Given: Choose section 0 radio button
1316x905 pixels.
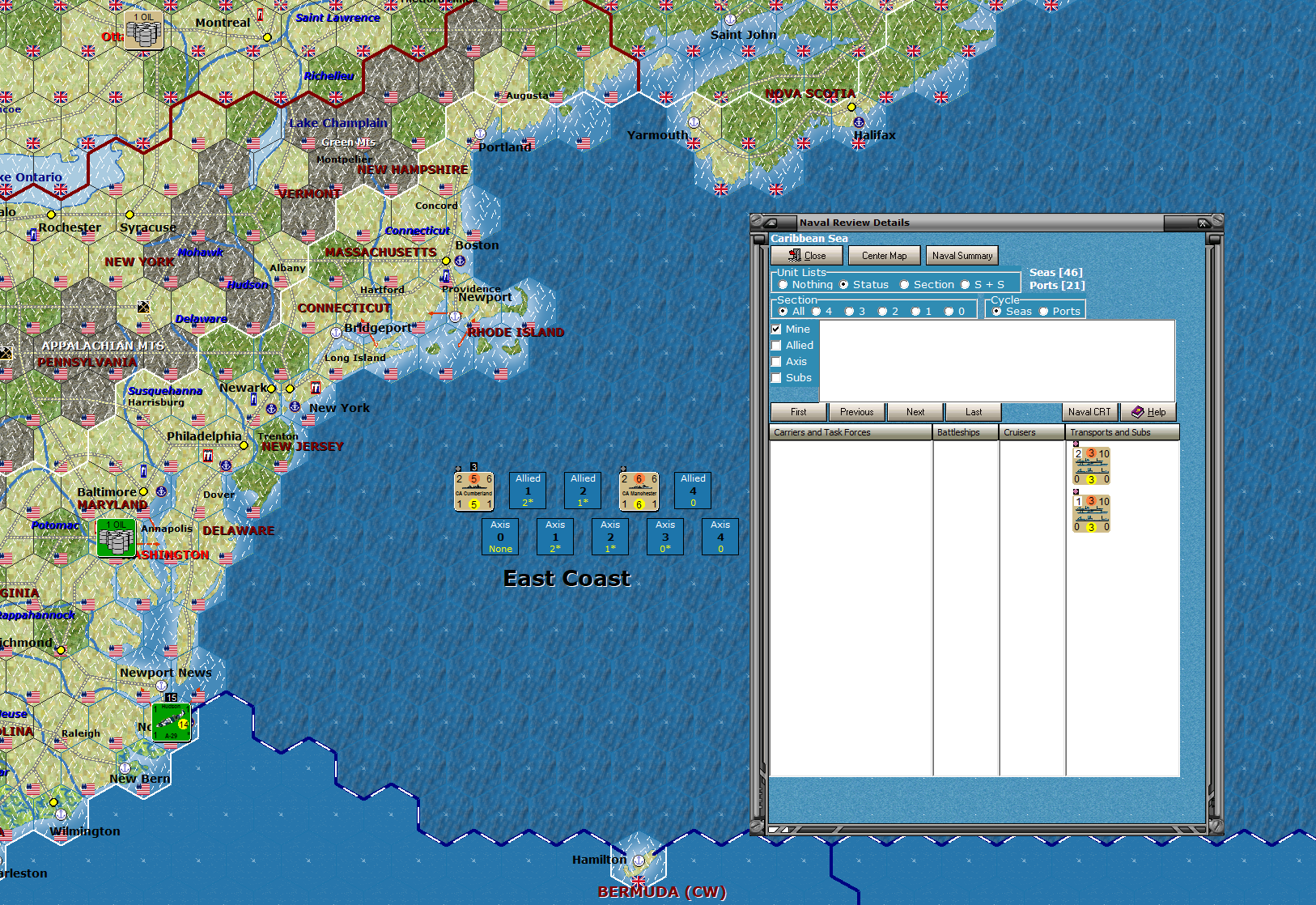Looking at the screenshot, I should coord(955,312).
